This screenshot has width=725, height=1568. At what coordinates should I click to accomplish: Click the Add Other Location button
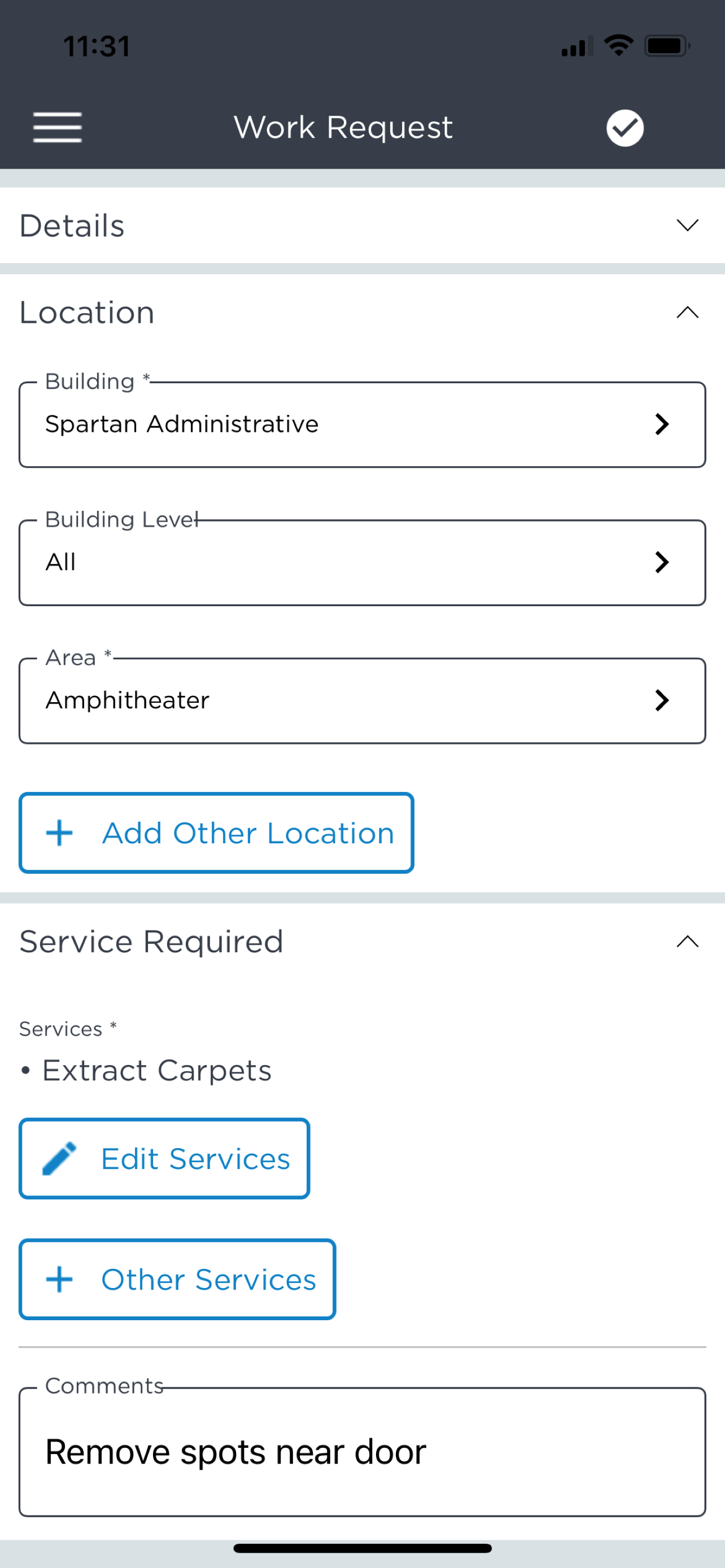[216, 832]
